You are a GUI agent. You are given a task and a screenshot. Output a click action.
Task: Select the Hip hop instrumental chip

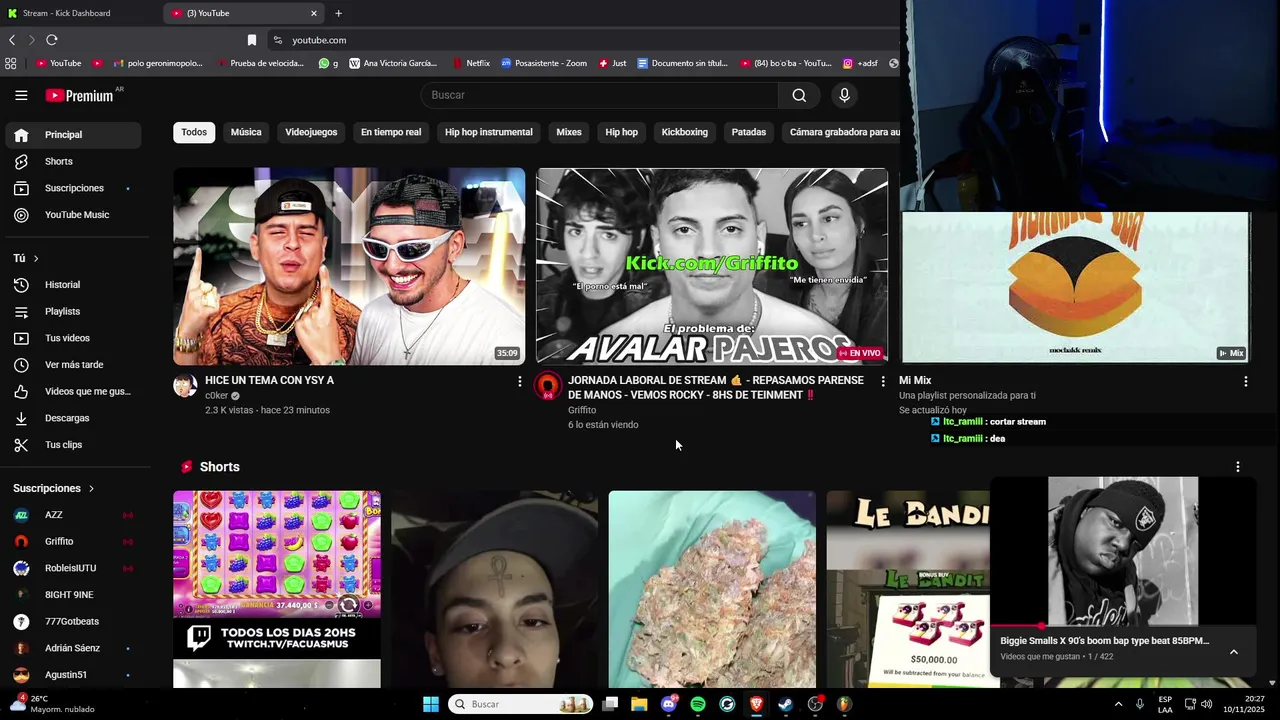pos(489,132)
